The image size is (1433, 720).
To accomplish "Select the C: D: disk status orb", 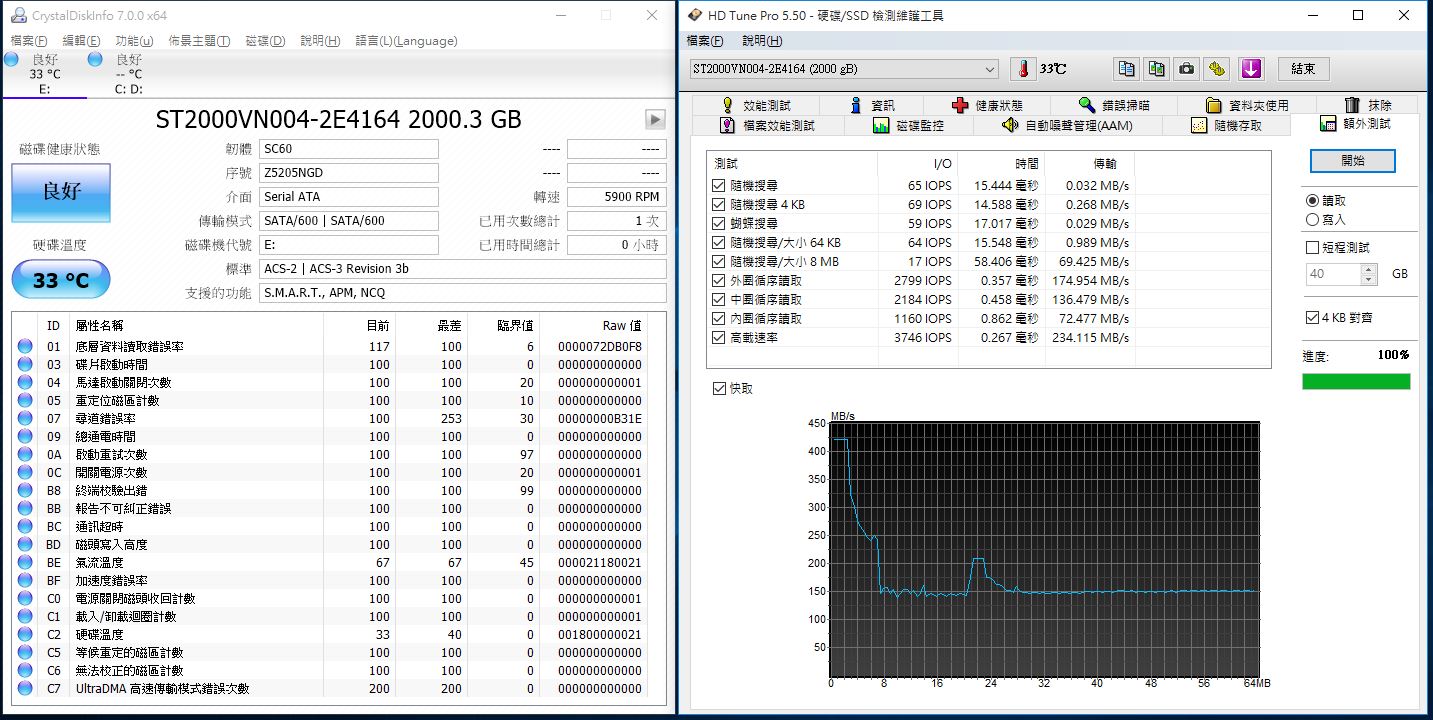I will pos(95,59).
